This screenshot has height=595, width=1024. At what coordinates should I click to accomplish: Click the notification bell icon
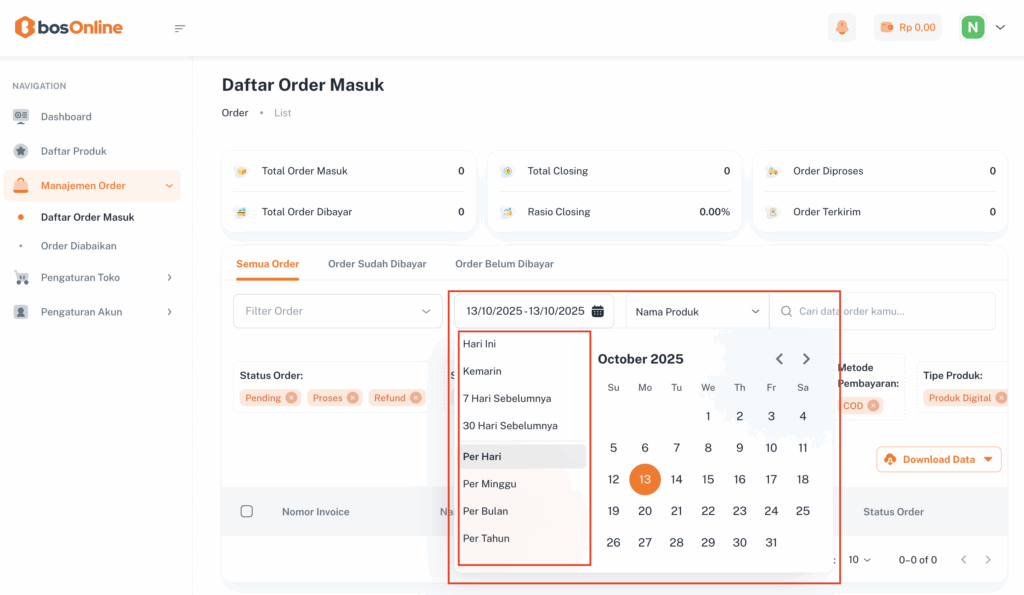click(842, 28)
